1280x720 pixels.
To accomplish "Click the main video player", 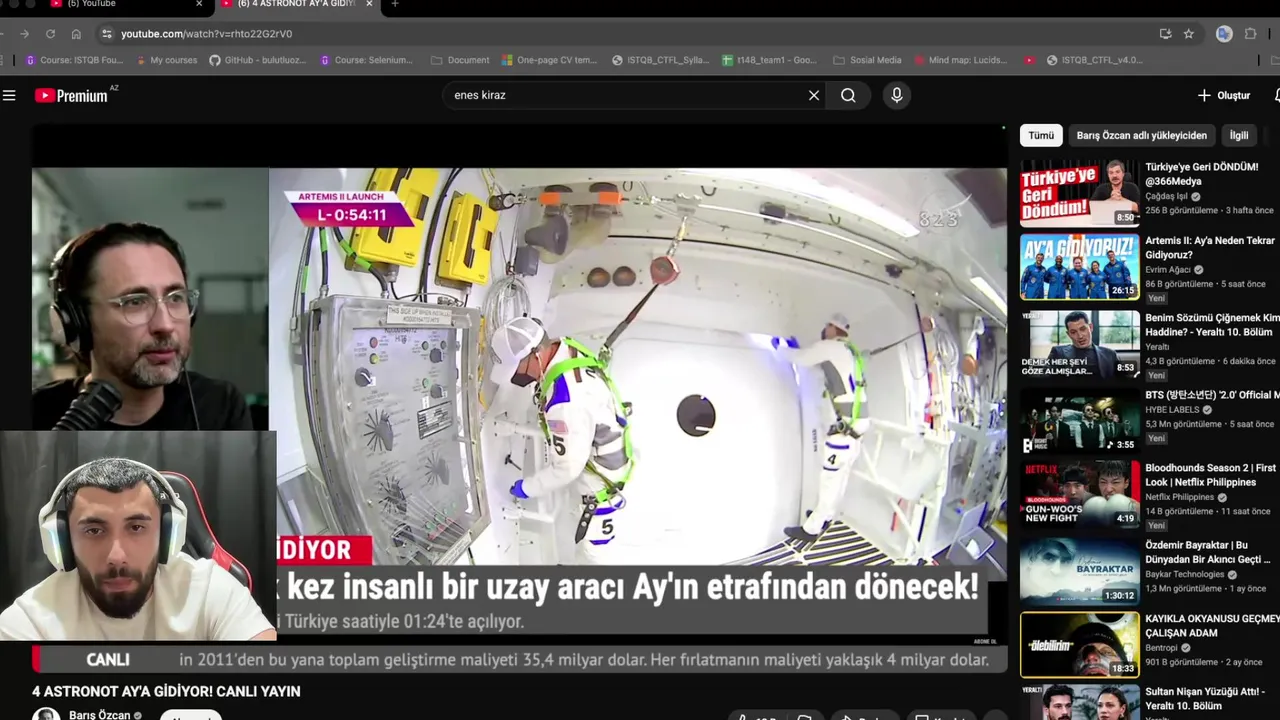I will (x=519, y=400).
